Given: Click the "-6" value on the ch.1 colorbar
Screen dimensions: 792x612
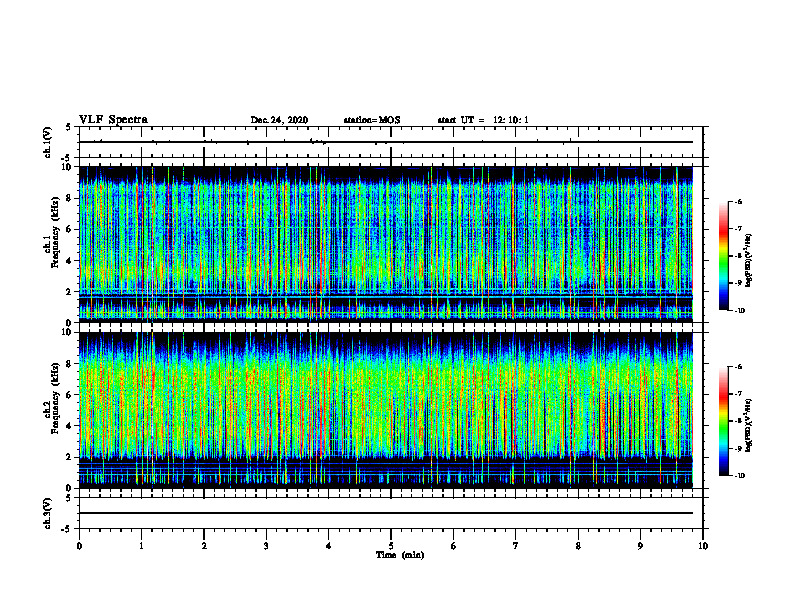Looking at the screenshot, I should pos(738,201).
